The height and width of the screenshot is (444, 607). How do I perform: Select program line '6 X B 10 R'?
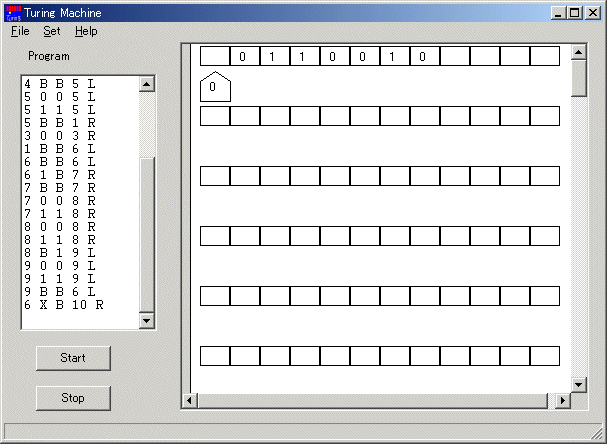[x=63, y=305]
